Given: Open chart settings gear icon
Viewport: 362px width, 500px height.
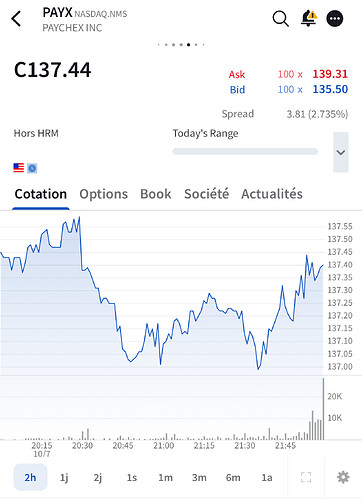Looking at the screenshot, I should point(343,477).
